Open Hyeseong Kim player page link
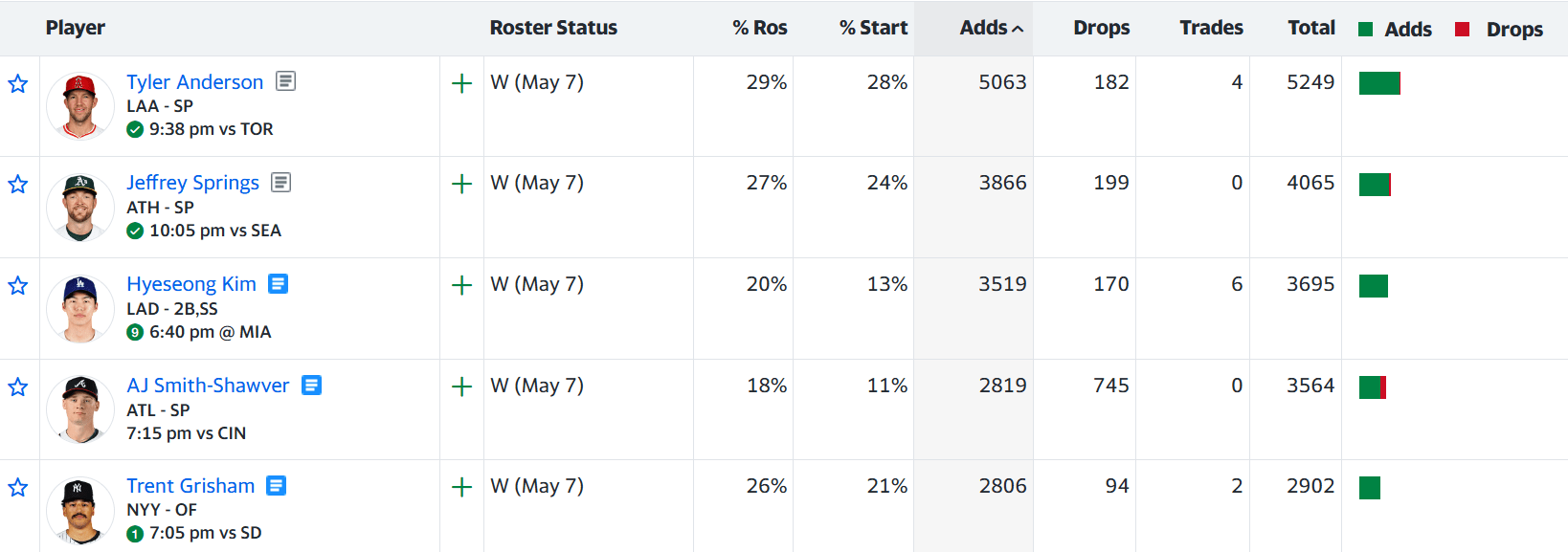 [191, 284]
